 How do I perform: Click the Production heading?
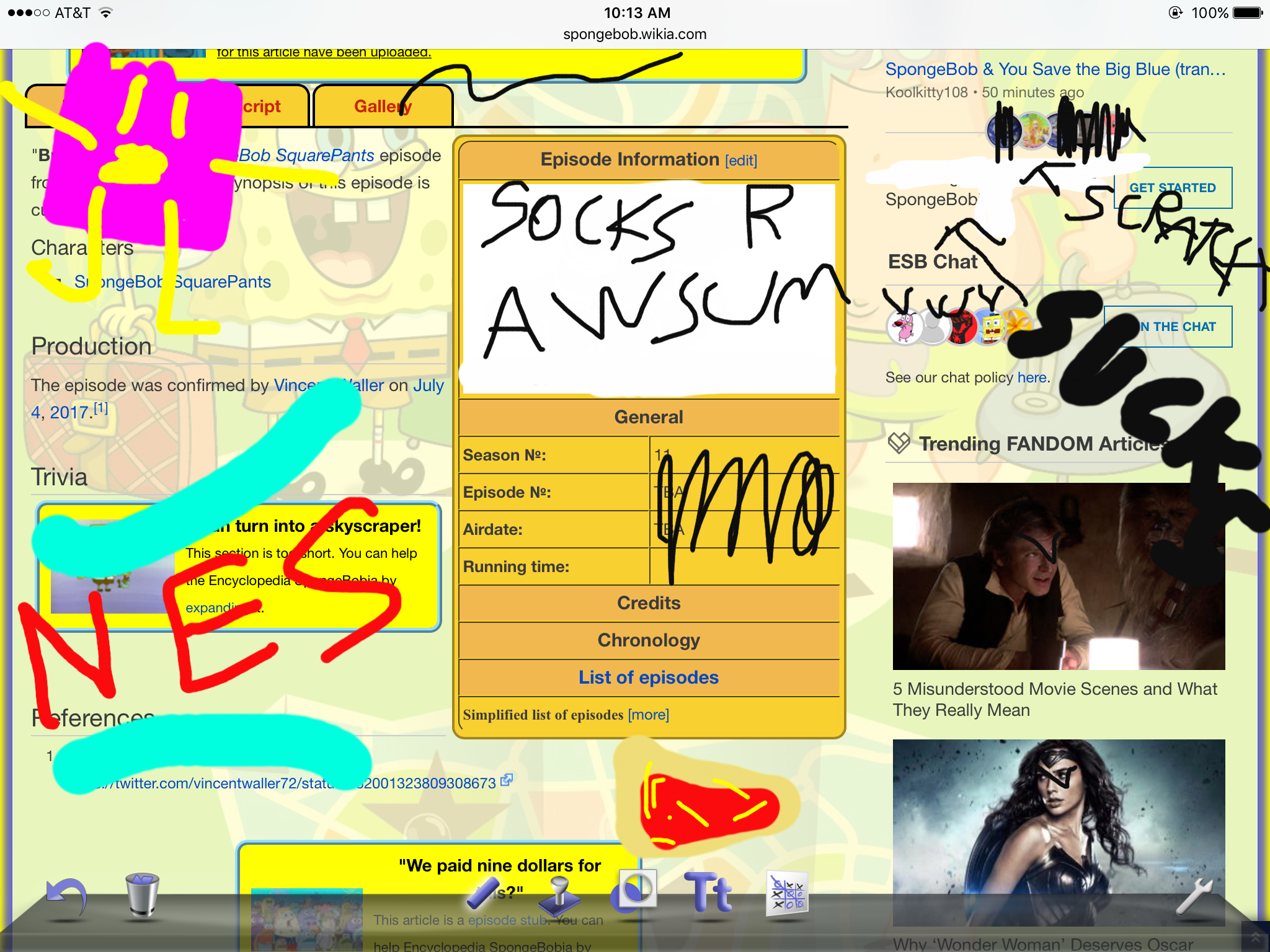[x=91, y=346]
